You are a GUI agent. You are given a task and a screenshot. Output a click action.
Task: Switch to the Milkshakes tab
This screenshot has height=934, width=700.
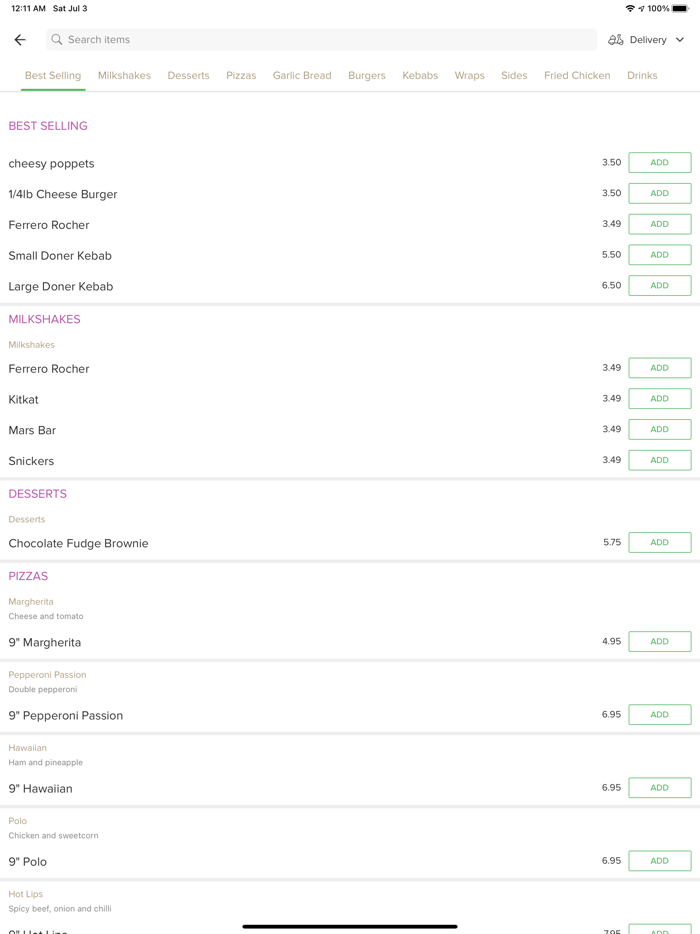(x=124, y=76)
